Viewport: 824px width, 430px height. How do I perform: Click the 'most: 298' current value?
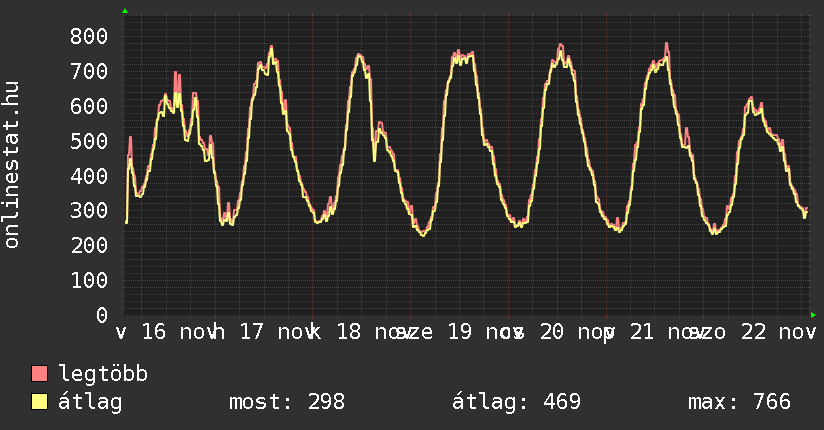click(287, 403)
